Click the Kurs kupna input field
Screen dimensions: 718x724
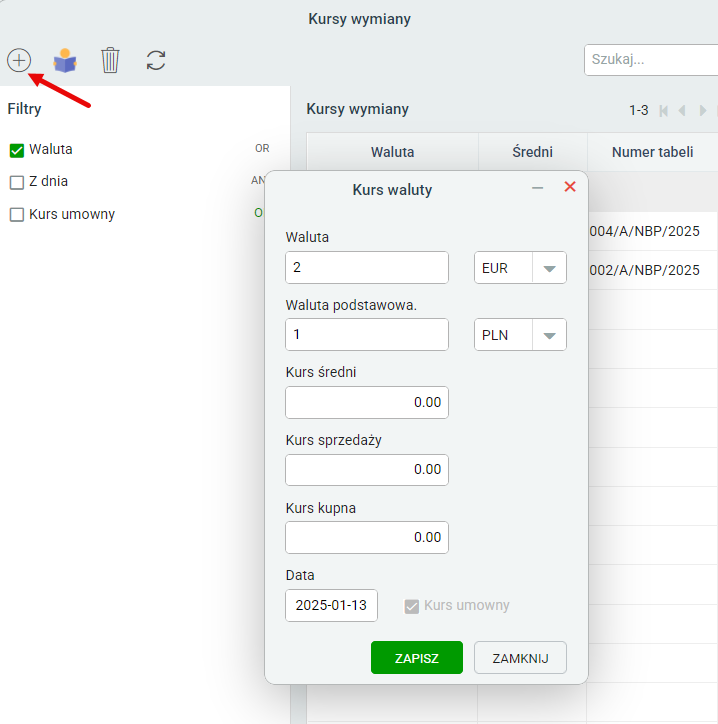(367, 537)
